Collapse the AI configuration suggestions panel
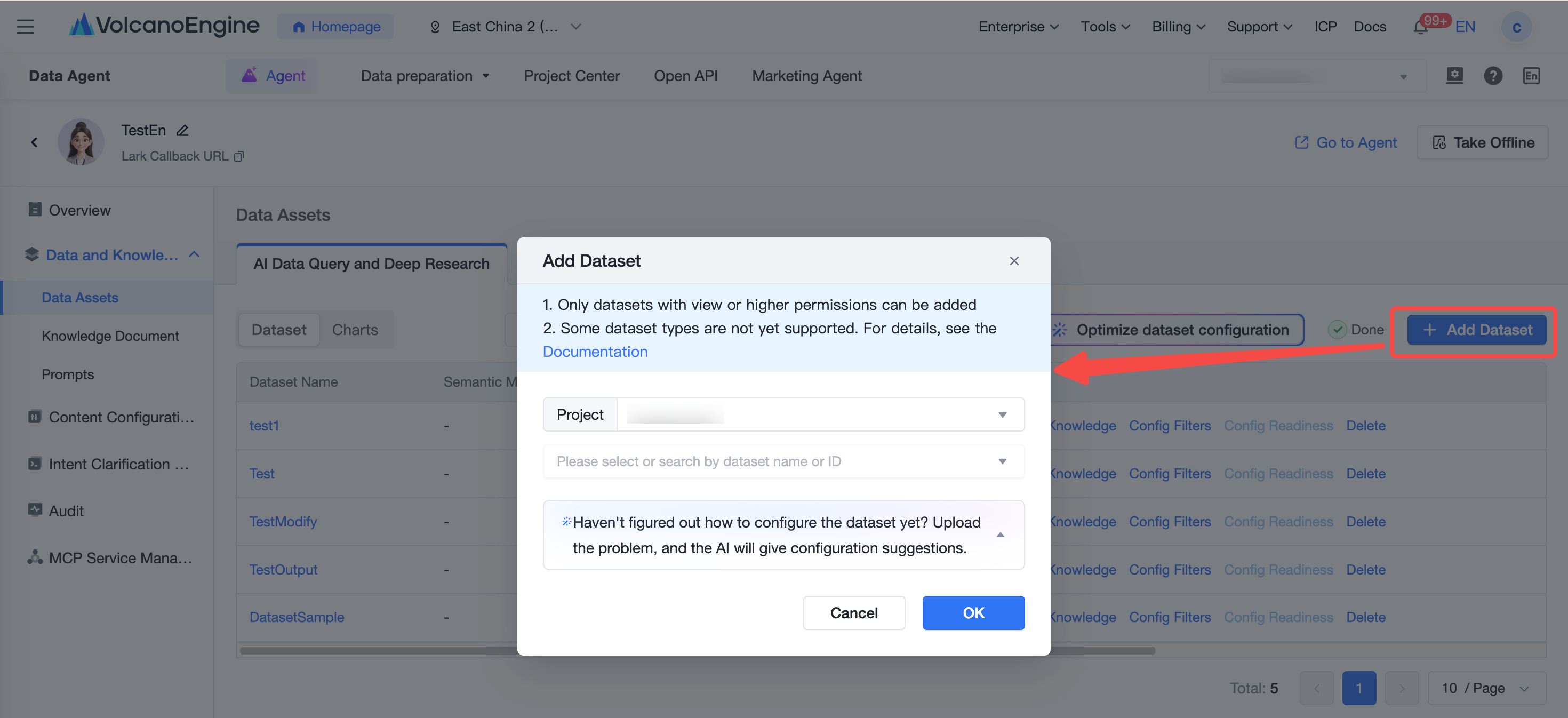Image resolution: width=1568 pixels, height=718 pixels. tap(1000, 534)
